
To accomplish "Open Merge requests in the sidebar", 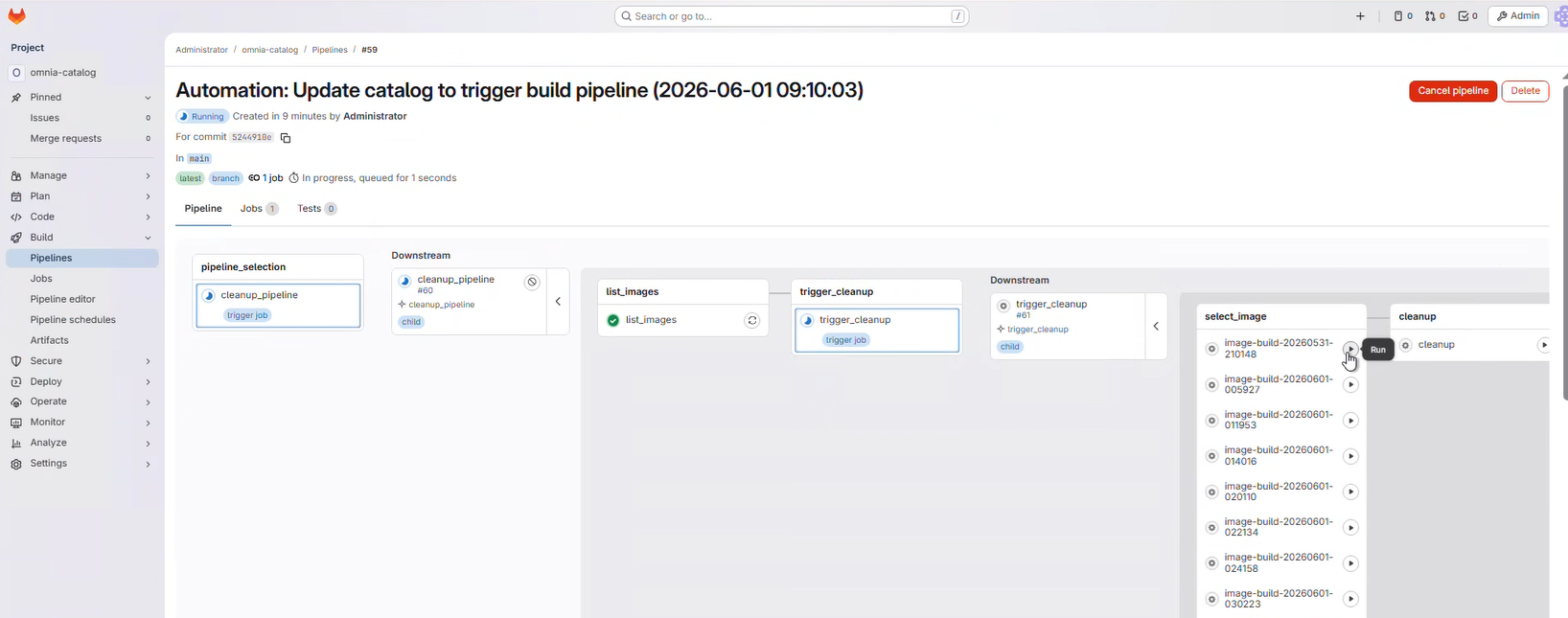I will [x=82, y=139].
